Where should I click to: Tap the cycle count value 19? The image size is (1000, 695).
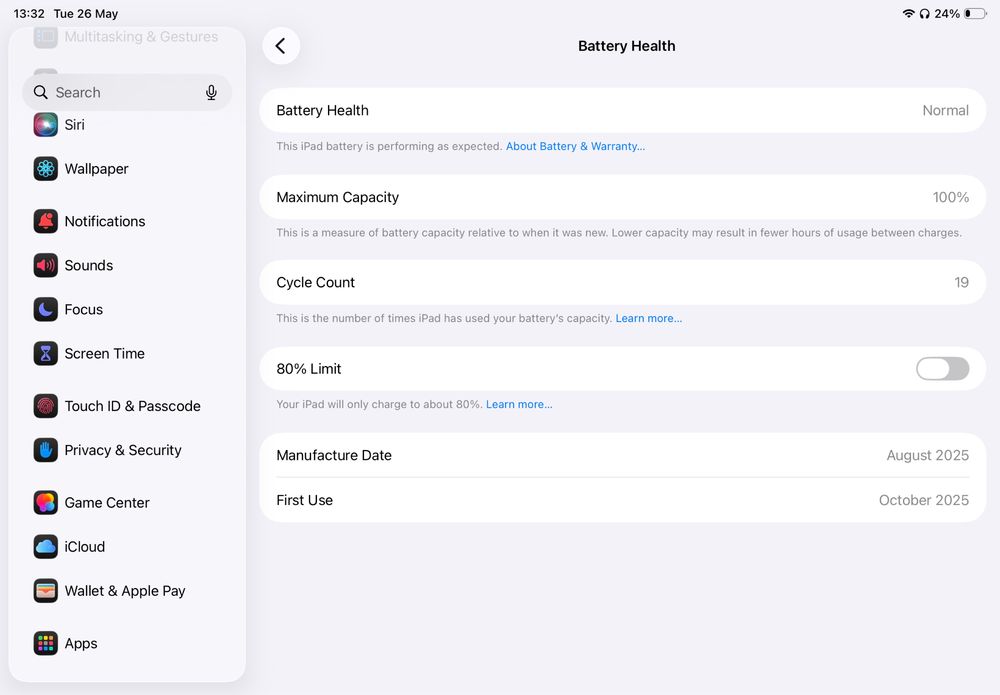961,282
